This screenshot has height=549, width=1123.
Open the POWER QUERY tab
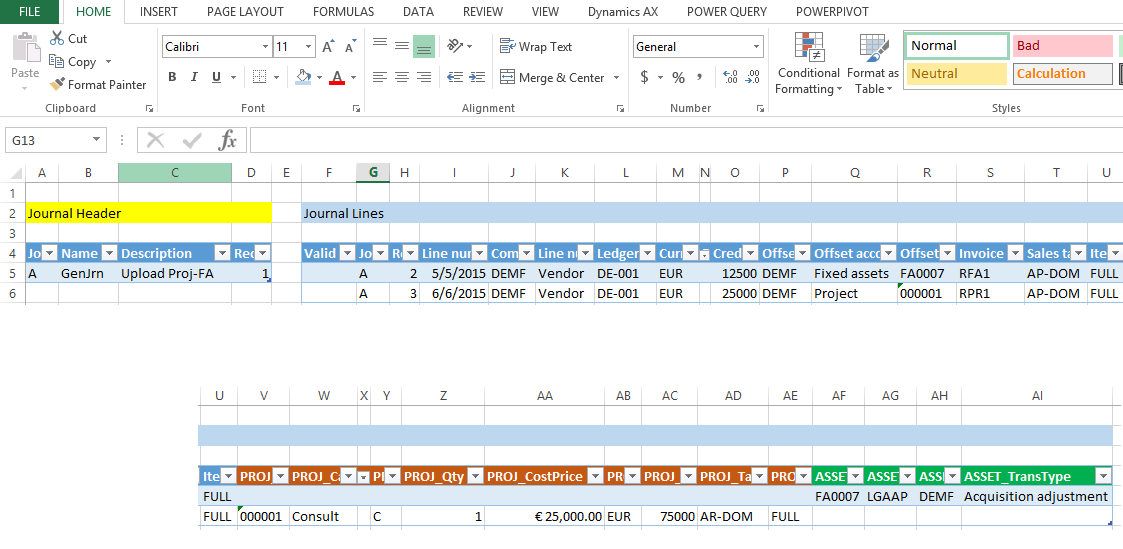click(x=726, y=12)
